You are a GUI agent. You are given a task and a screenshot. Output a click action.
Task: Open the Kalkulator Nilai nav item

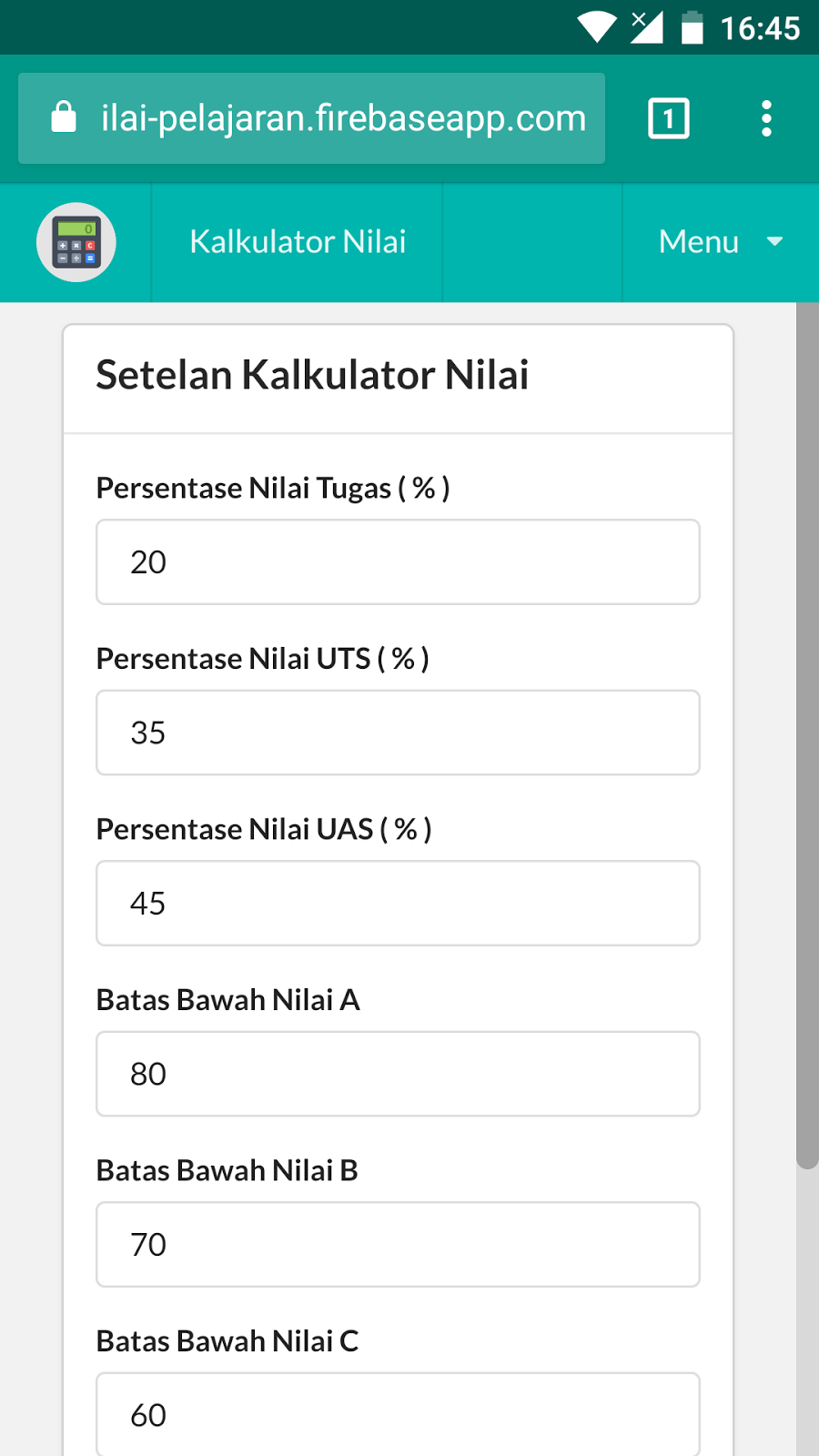coord(298,242)
